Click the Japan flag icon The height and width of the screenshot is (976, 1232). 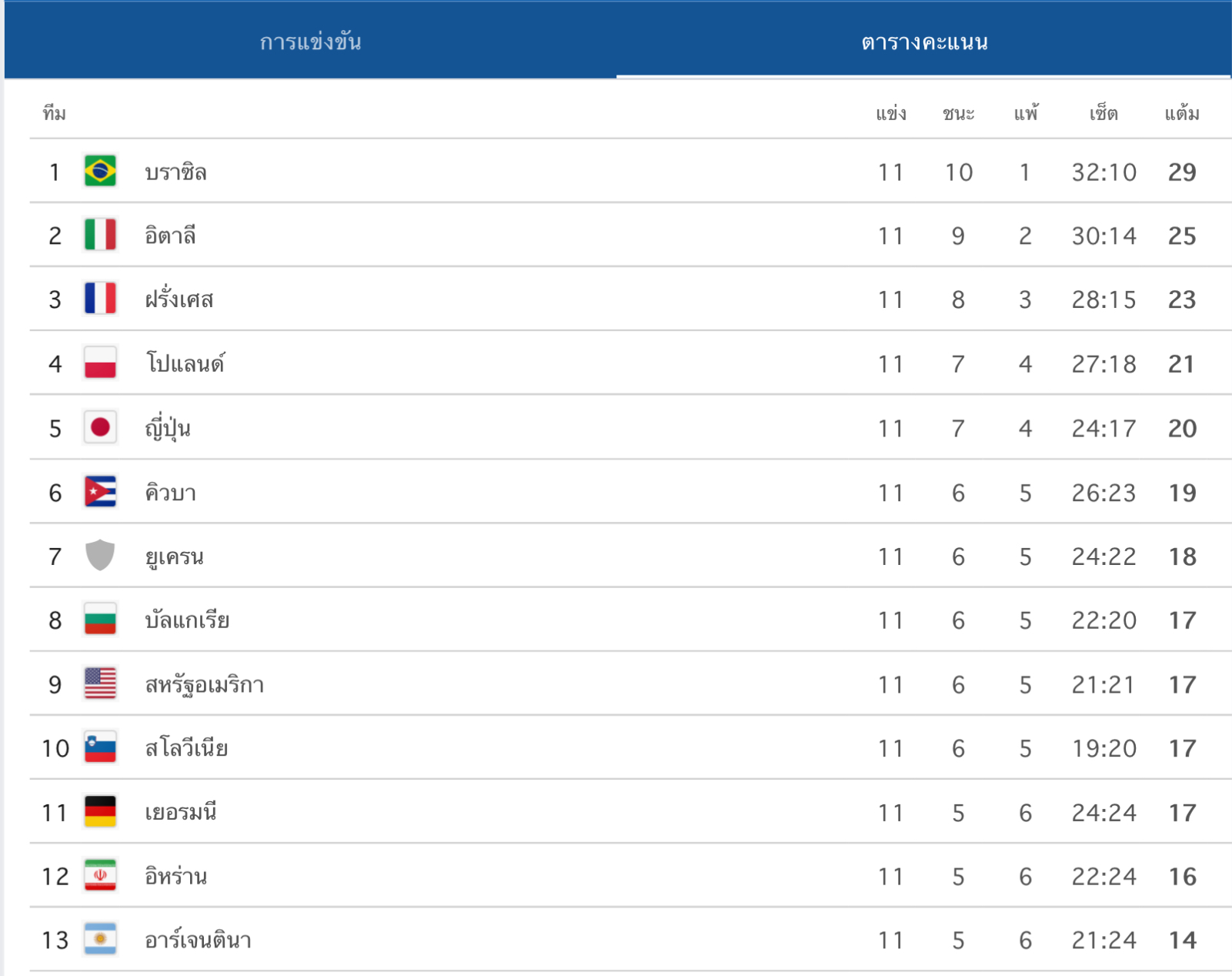100,427
